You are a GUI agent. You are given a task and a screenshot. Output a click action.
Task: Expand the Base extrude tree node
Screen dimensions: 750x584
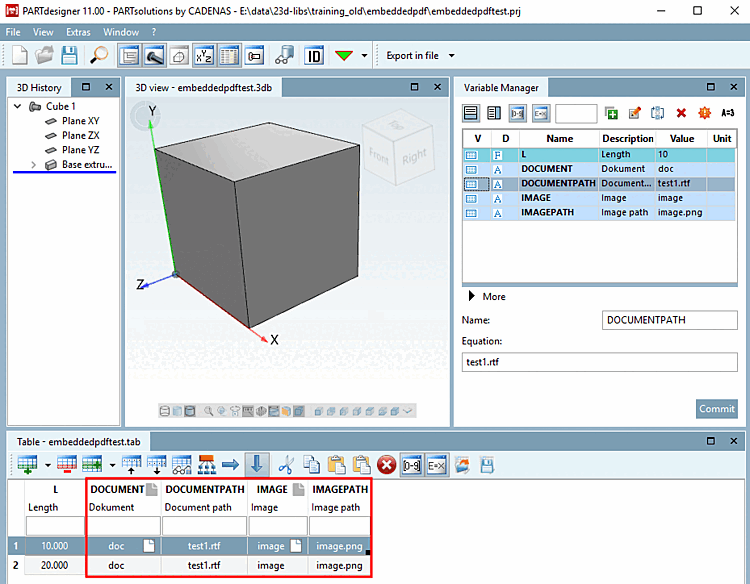[33, 164]
